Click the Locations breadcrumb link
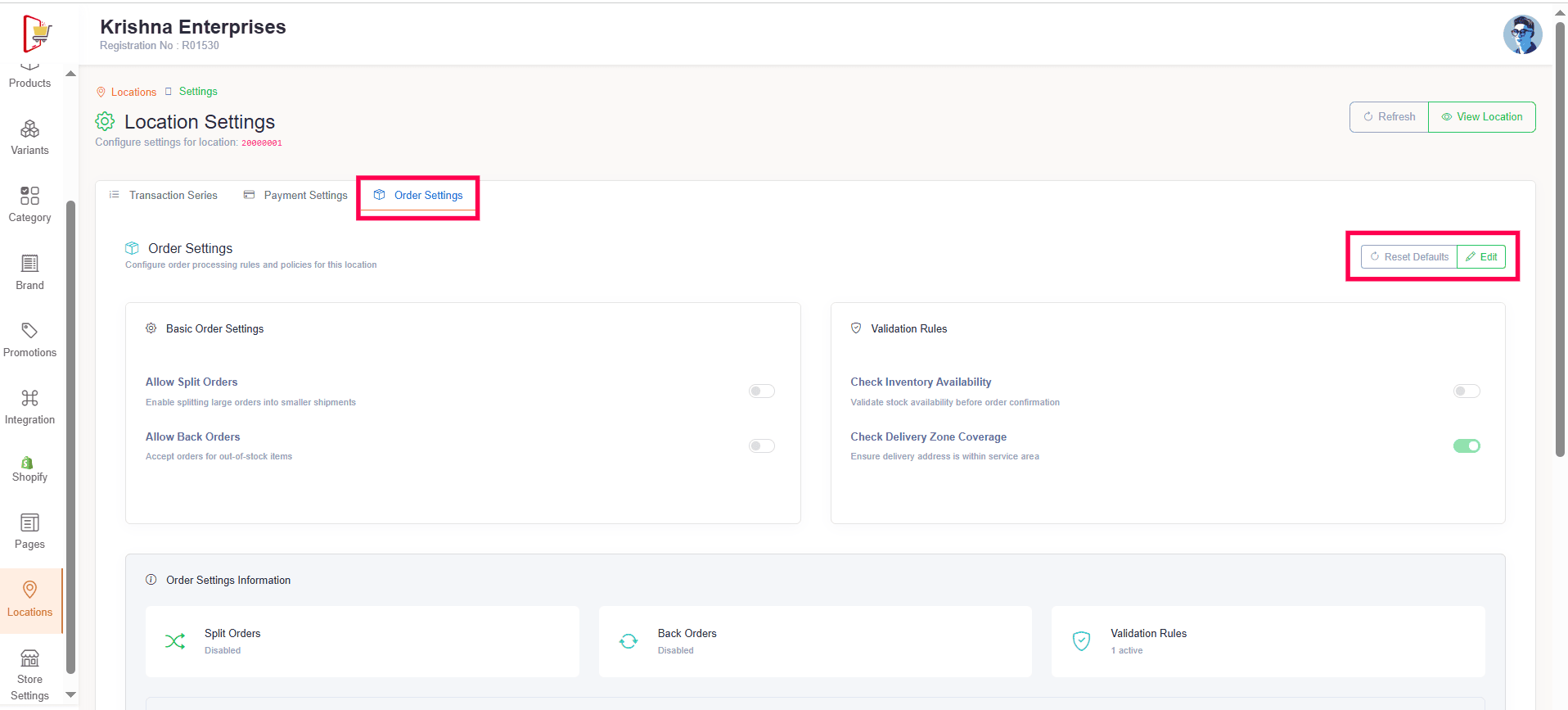 (133, 93)
